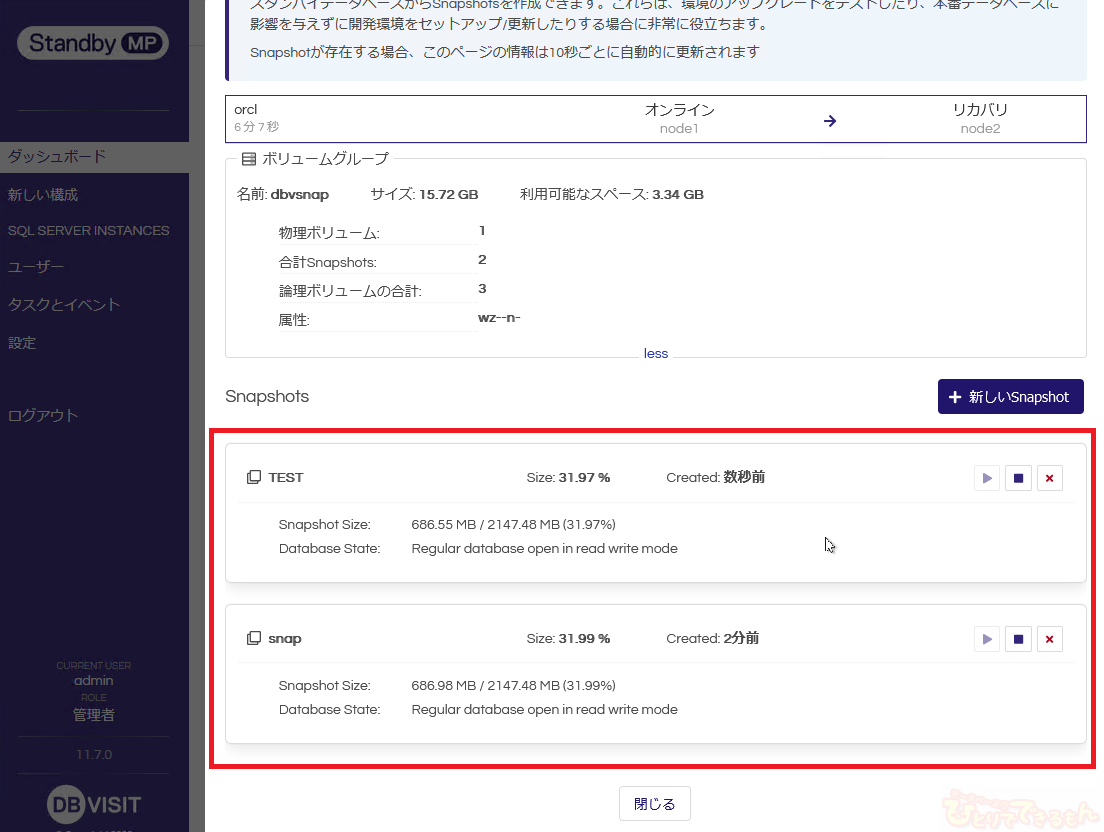Screen dimensions: 1104x832
Task: Click the 新しいSnapshot button
Action: click(x=1010, y=397)
